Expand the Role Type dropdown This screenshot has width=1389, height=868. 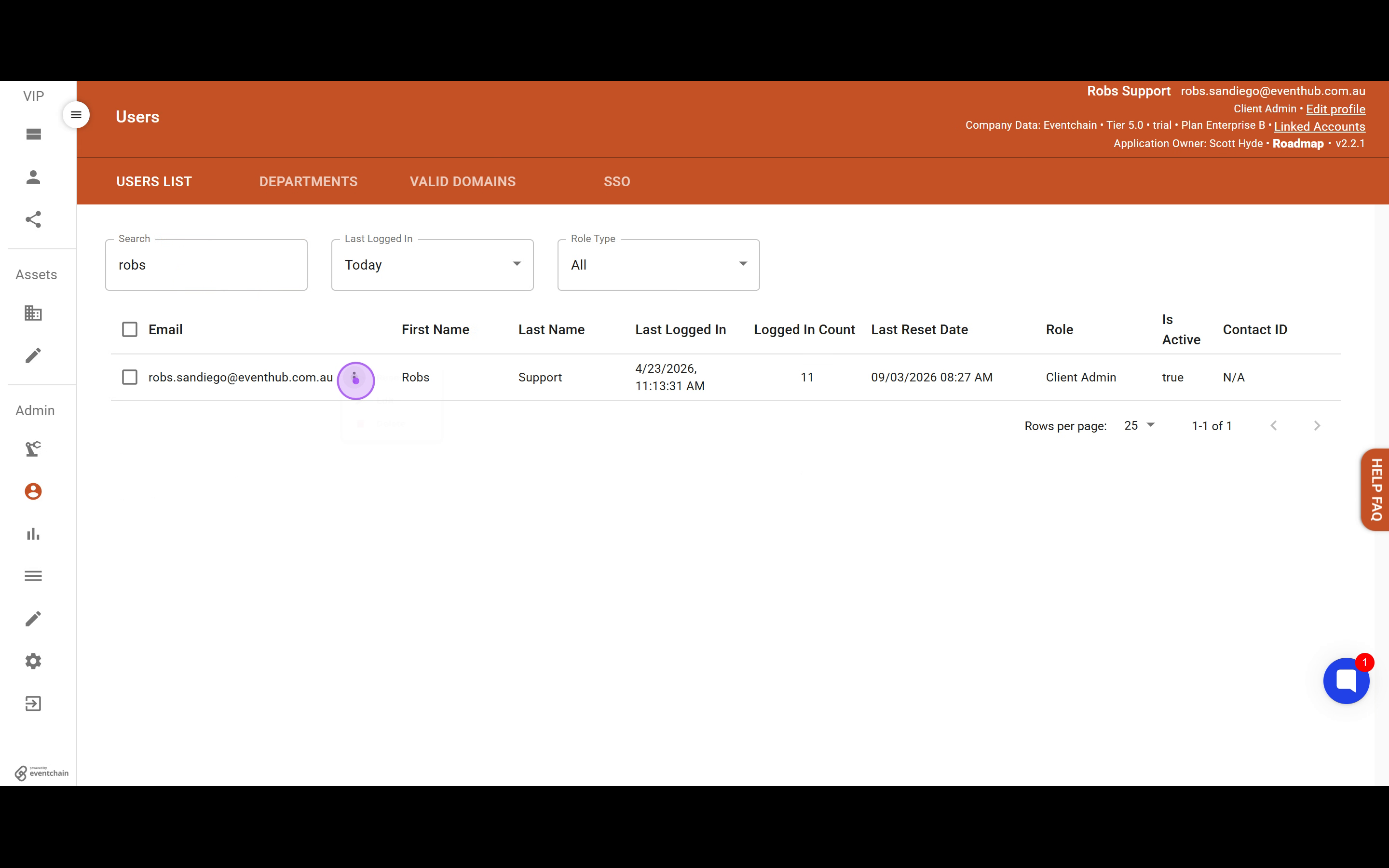(x=658, y=265)
